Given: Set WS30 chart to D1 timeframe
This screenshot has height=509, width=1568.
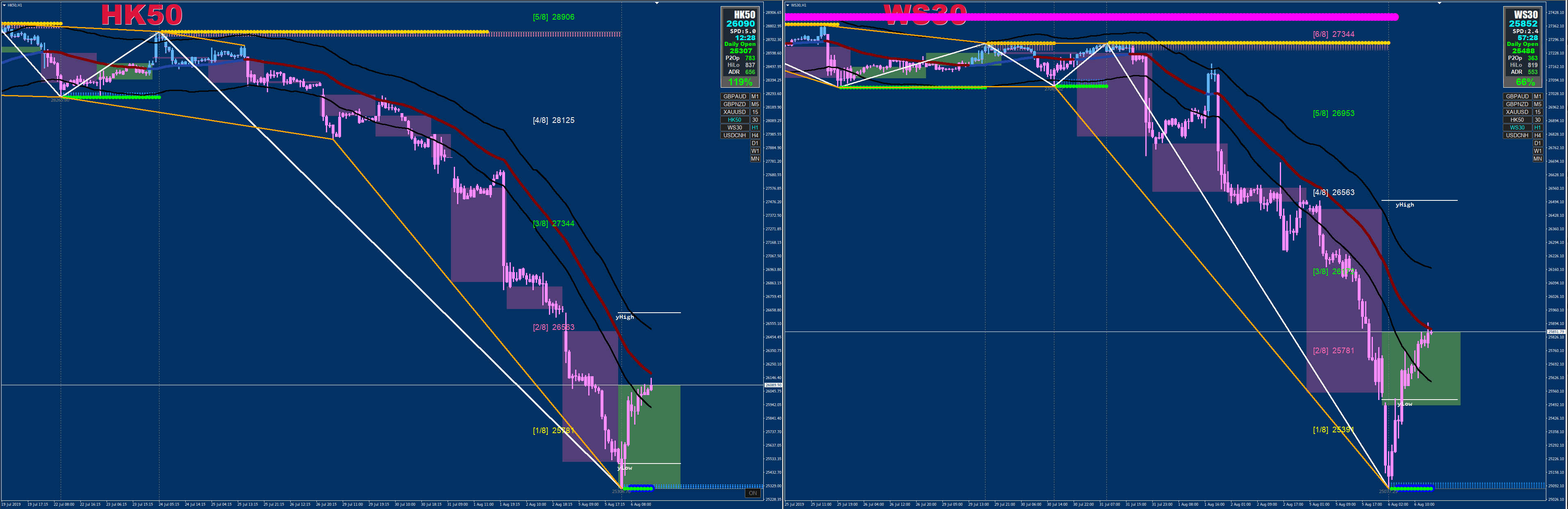Looking at the screenshot, I should [x=1538, y=143].
